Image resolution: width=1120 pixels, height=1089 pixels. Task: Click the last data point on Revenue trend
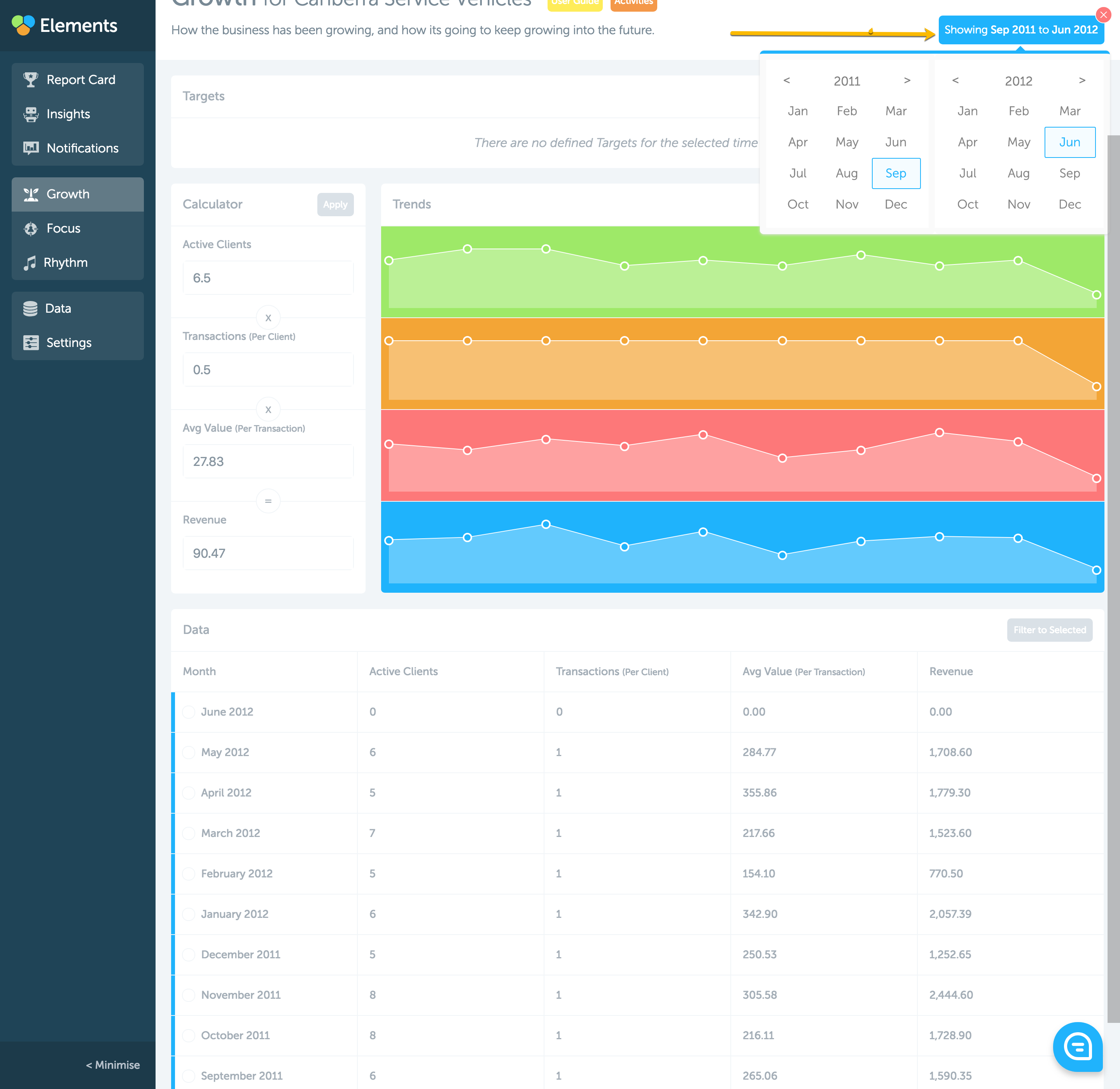point(1096,570)
